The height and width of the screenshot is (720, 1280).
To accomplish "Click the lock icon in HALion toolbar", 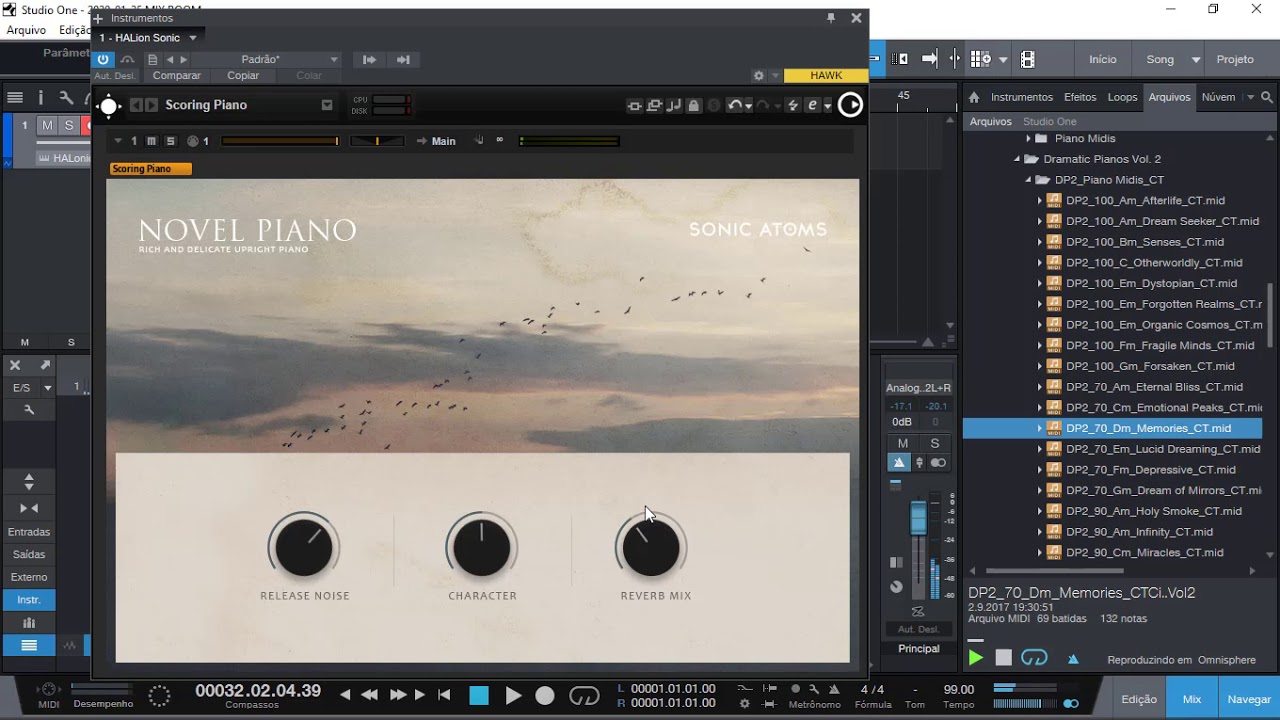I will tap(694, 105).
